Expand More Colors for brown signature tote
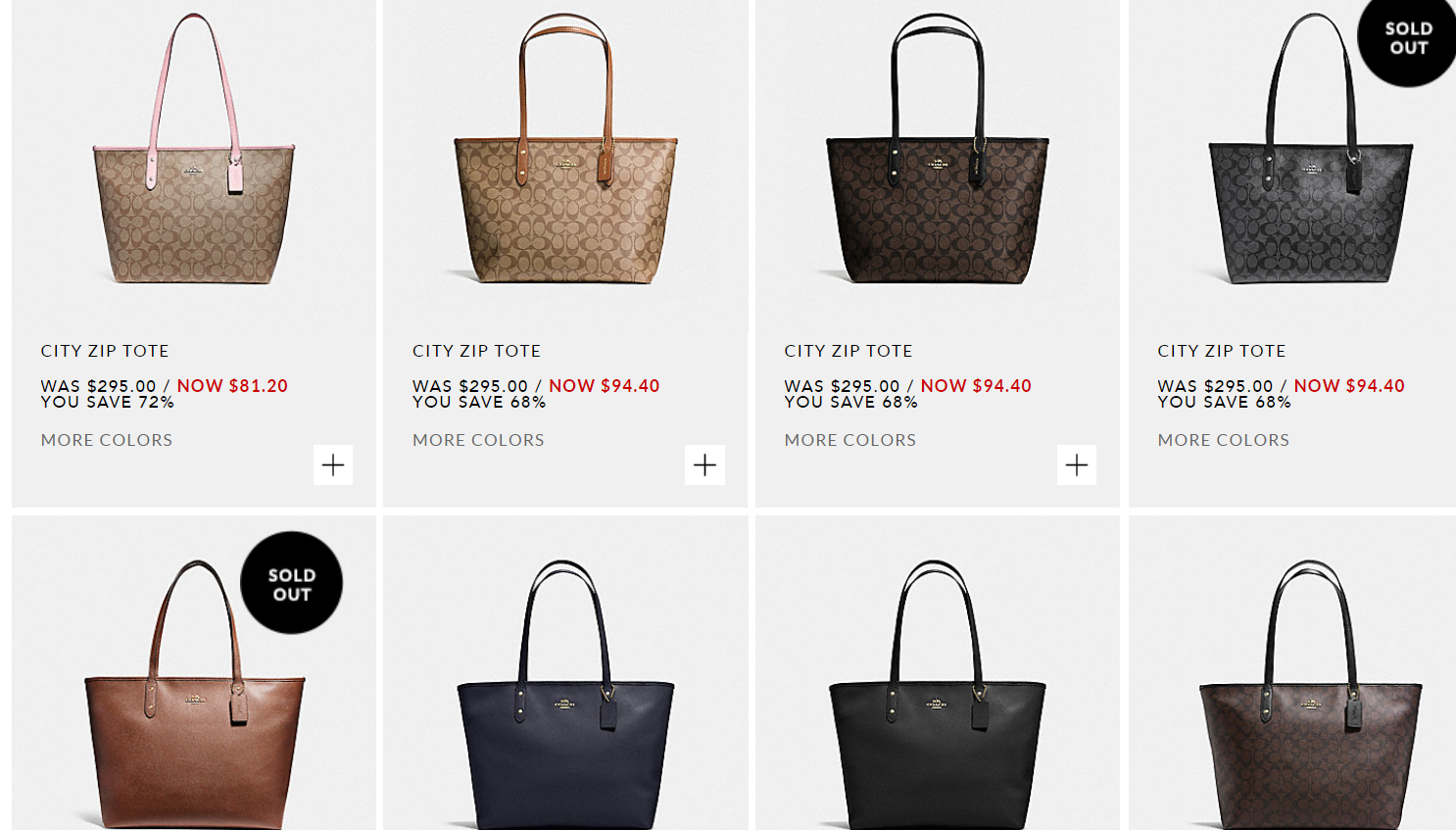Screen dimensions: 1456x830 [x=850, y=440]
